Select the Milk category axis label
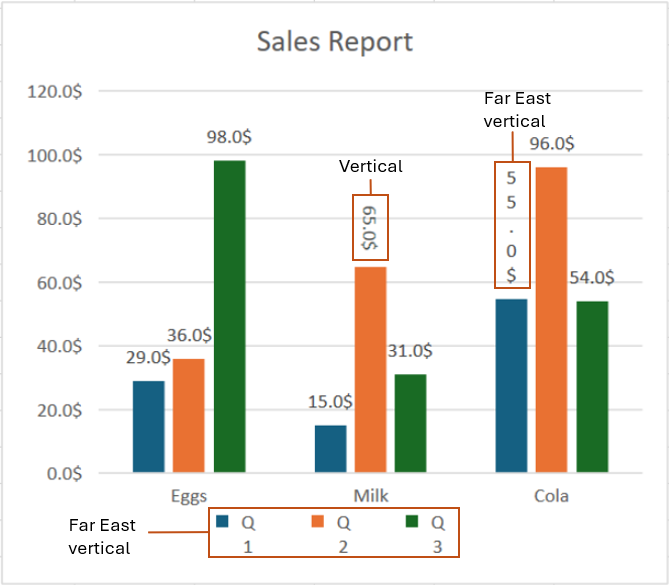The height and width of the screenshot is (585, 669). 370,496
